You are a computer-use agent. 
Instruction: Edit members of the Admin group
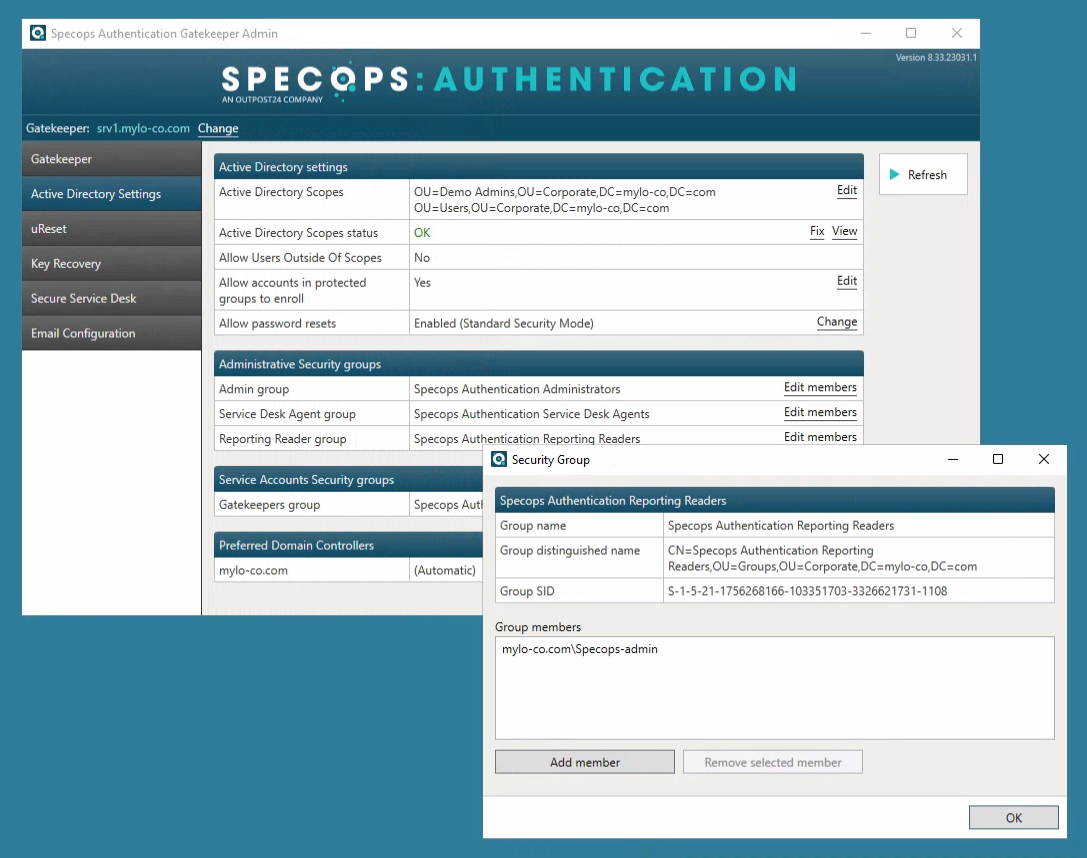[x=820, y=388]
